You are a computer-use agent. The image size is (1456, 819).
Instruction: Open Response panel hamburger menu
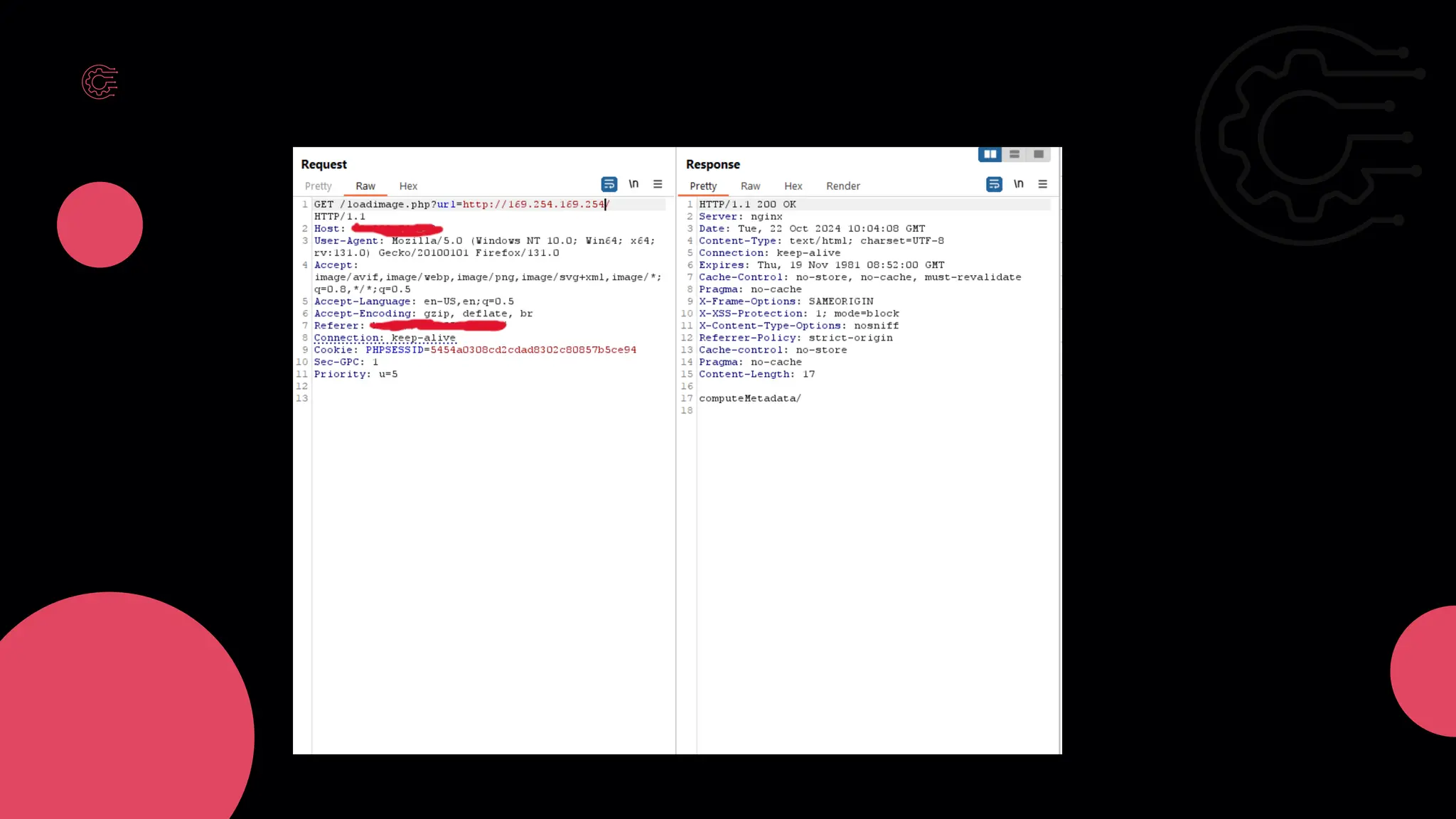[1043, 184]
